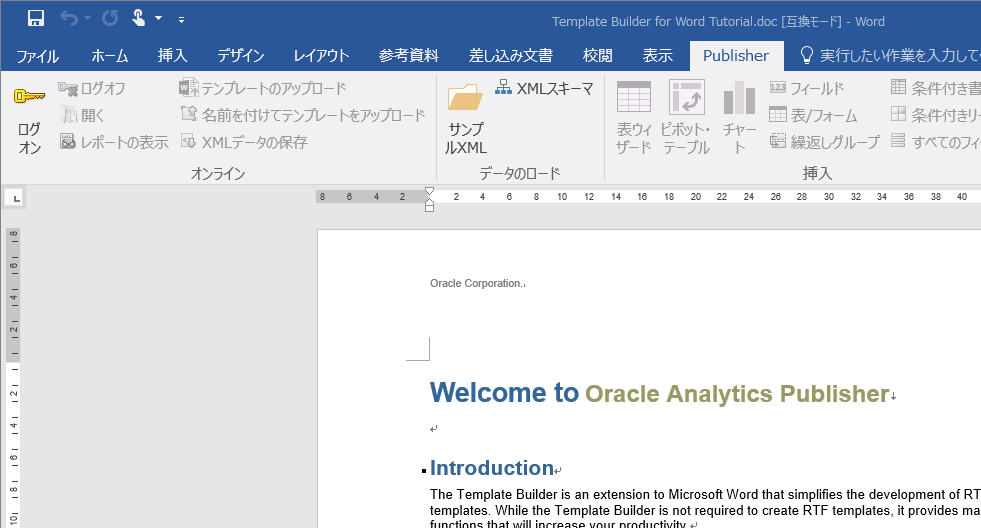Click the first 条件付き button in the 挿入 group
This screenshot has height=528, width=981.
coord(935,88)
